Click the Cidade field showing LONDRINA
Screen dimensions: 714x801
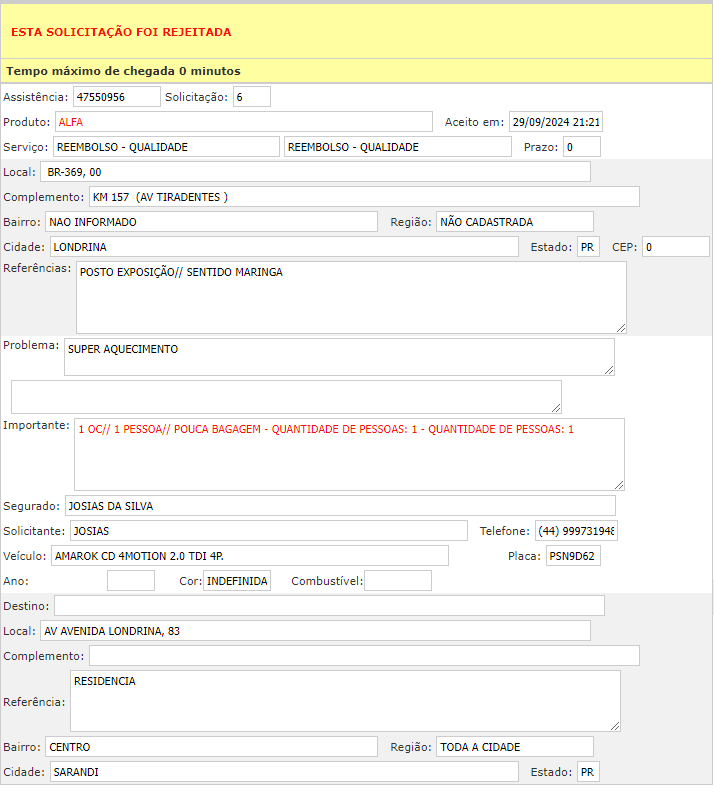tap(284, 247)
